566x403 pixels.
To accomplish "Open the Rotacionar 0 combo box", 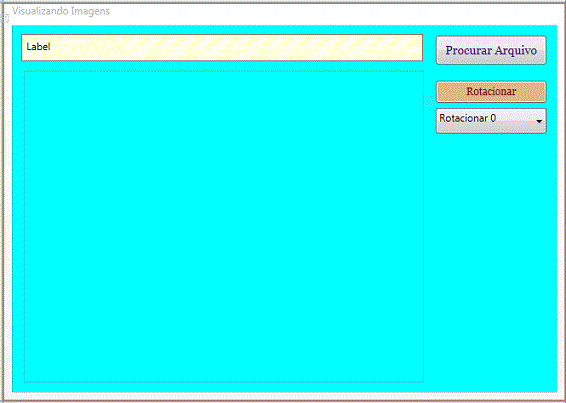I will (x=491, y=121).
